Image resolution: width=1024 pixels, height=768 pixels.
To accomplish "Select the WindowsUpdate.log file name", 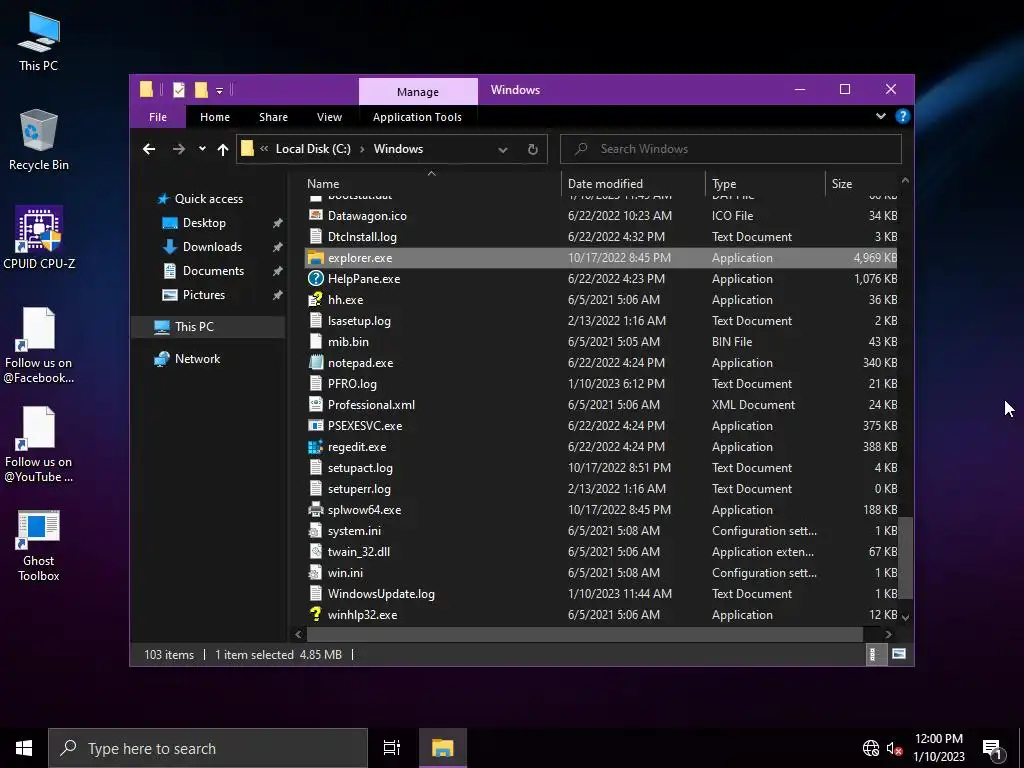I will point(381,594).
